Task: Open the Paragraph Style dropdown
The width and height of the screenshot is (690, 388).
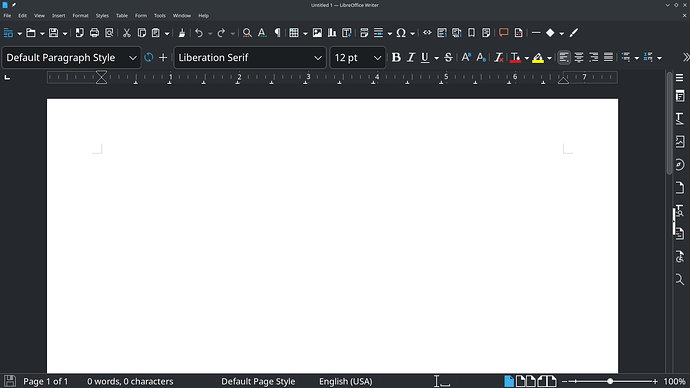Action: [x=132, y=58]
